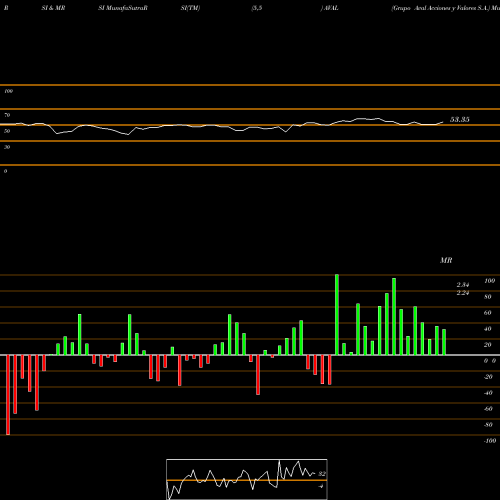The image size is (500, 500).
Task: Click the MR value 2.34
Action: point(463,285)
